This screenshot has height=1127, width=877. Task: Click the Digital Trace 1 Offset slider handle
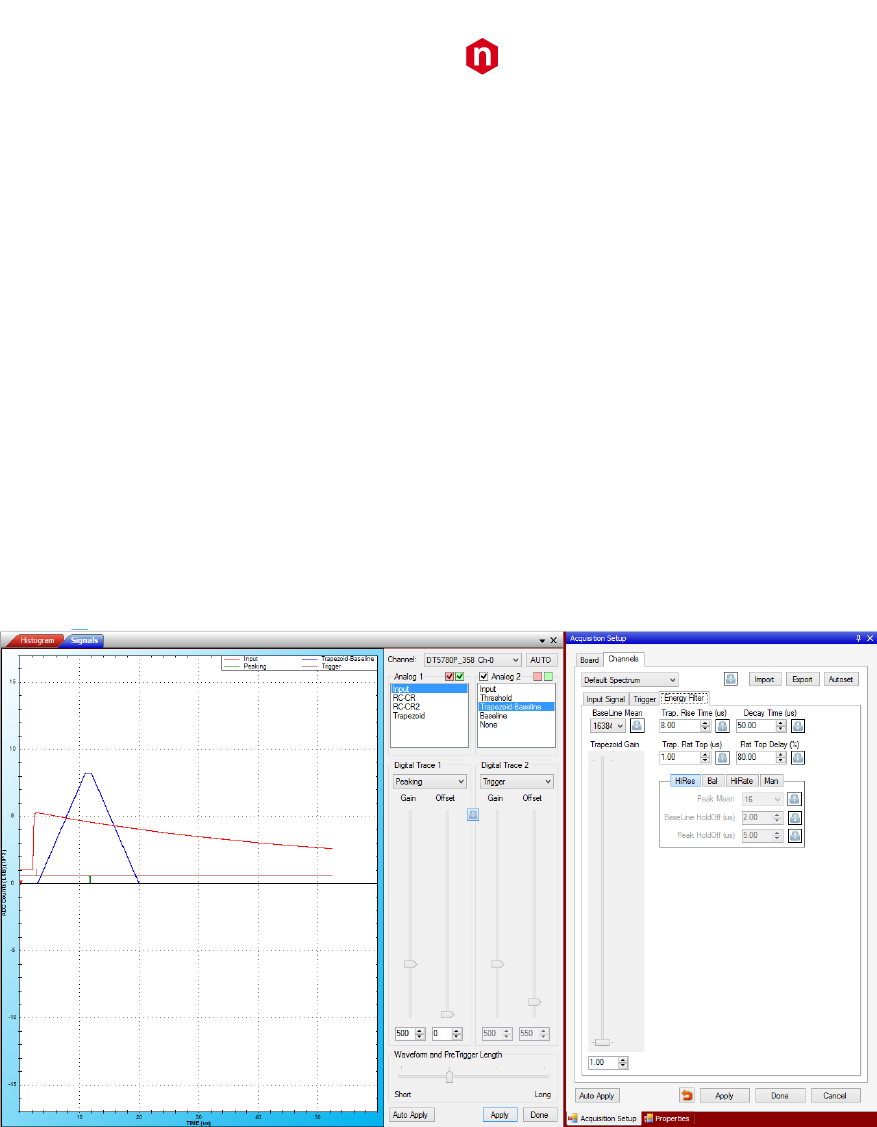(x=447, y=1014)
